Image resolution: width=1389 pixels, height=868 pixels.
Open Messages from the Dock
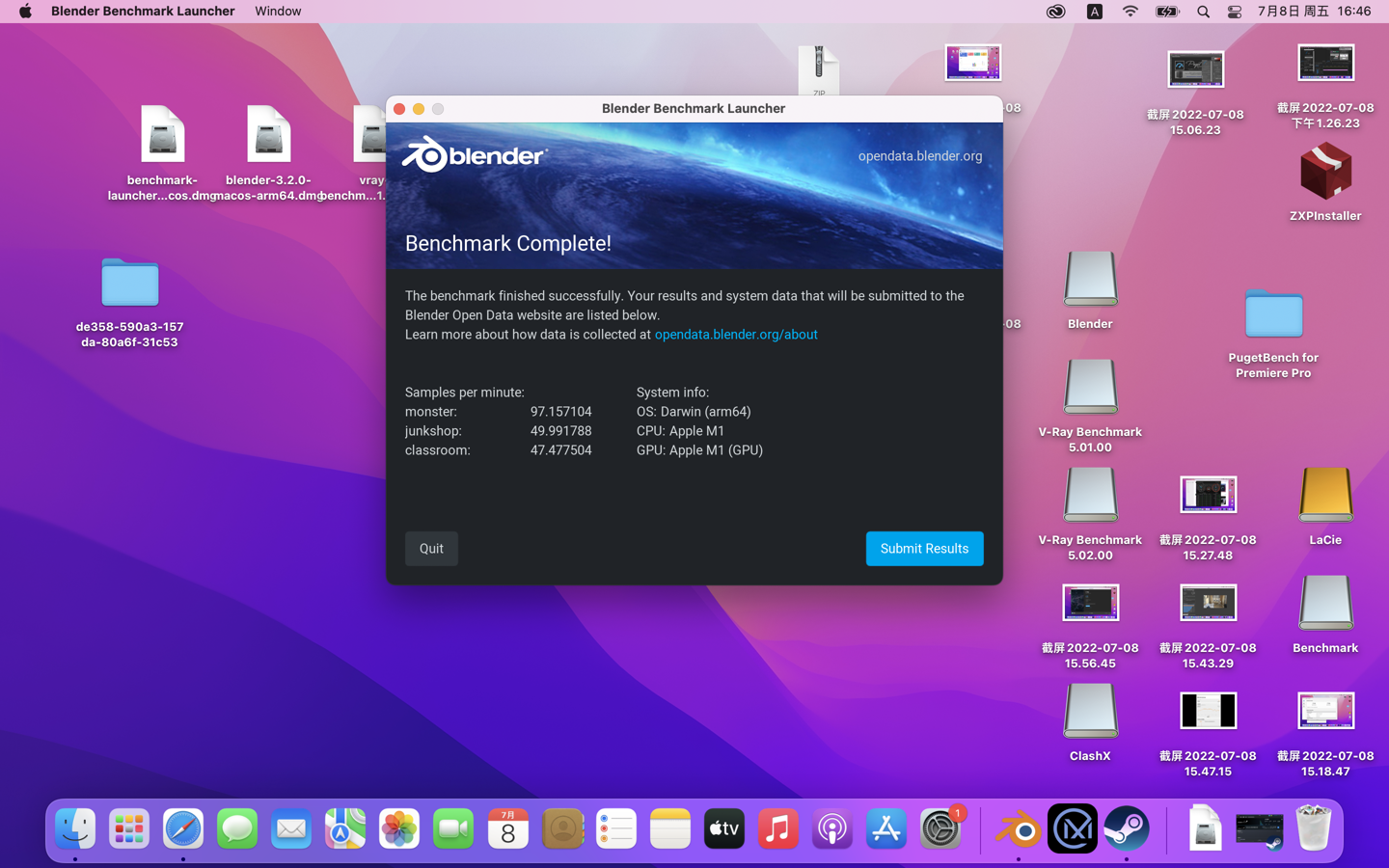(x=237, y=828)
